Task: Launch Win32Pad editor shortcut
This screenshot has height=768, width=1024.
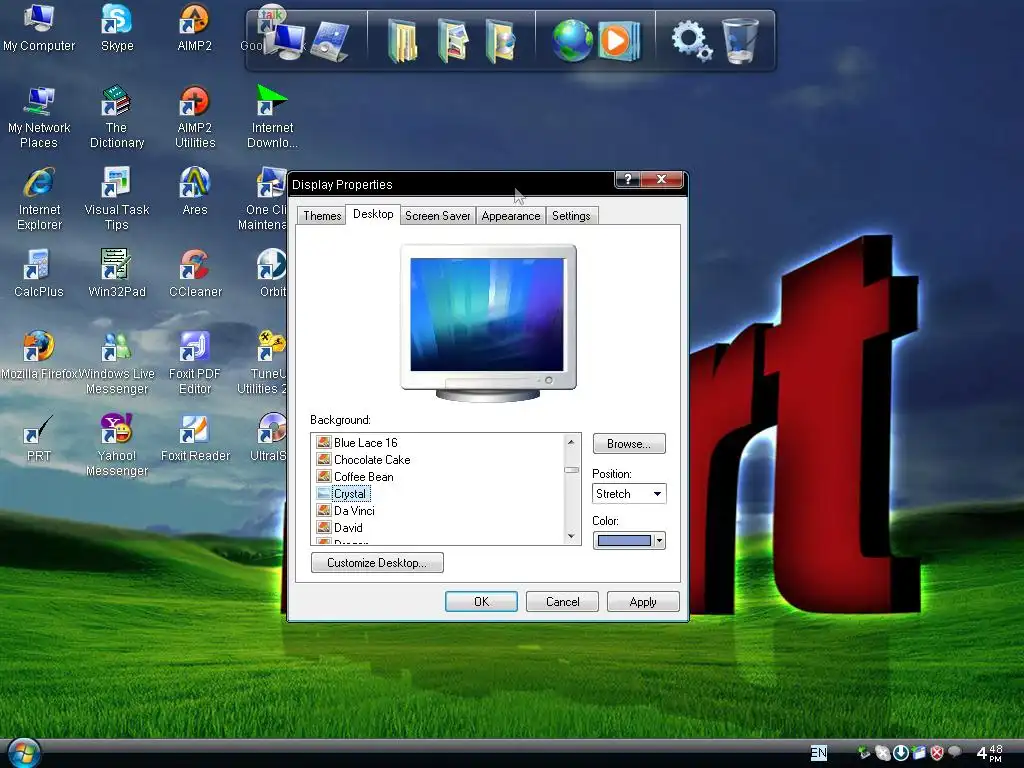Action: coord(116,273)
